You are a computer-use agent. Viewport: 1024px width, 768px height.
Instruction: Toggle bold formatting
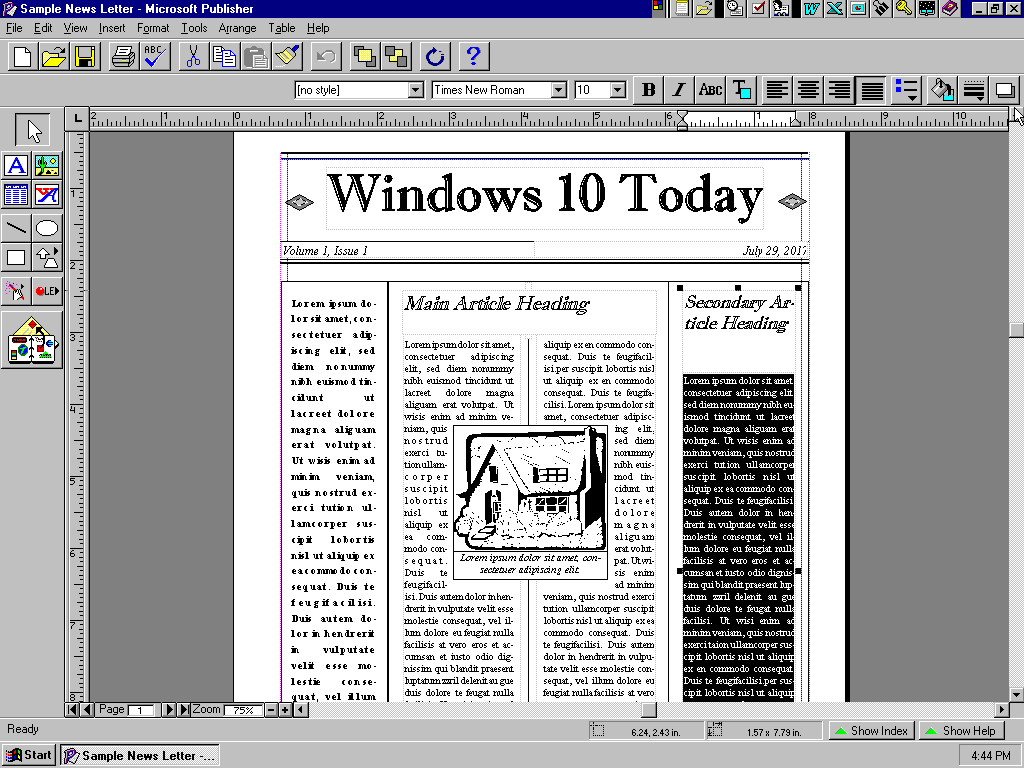coord(648,90)
